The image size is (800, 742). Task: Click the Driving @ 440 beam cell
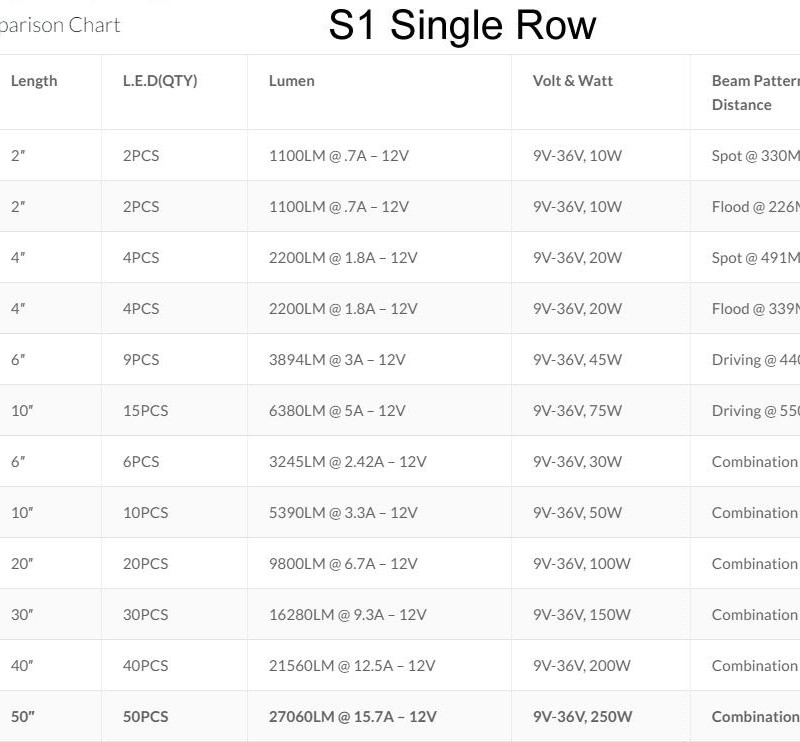click(755, 360)
